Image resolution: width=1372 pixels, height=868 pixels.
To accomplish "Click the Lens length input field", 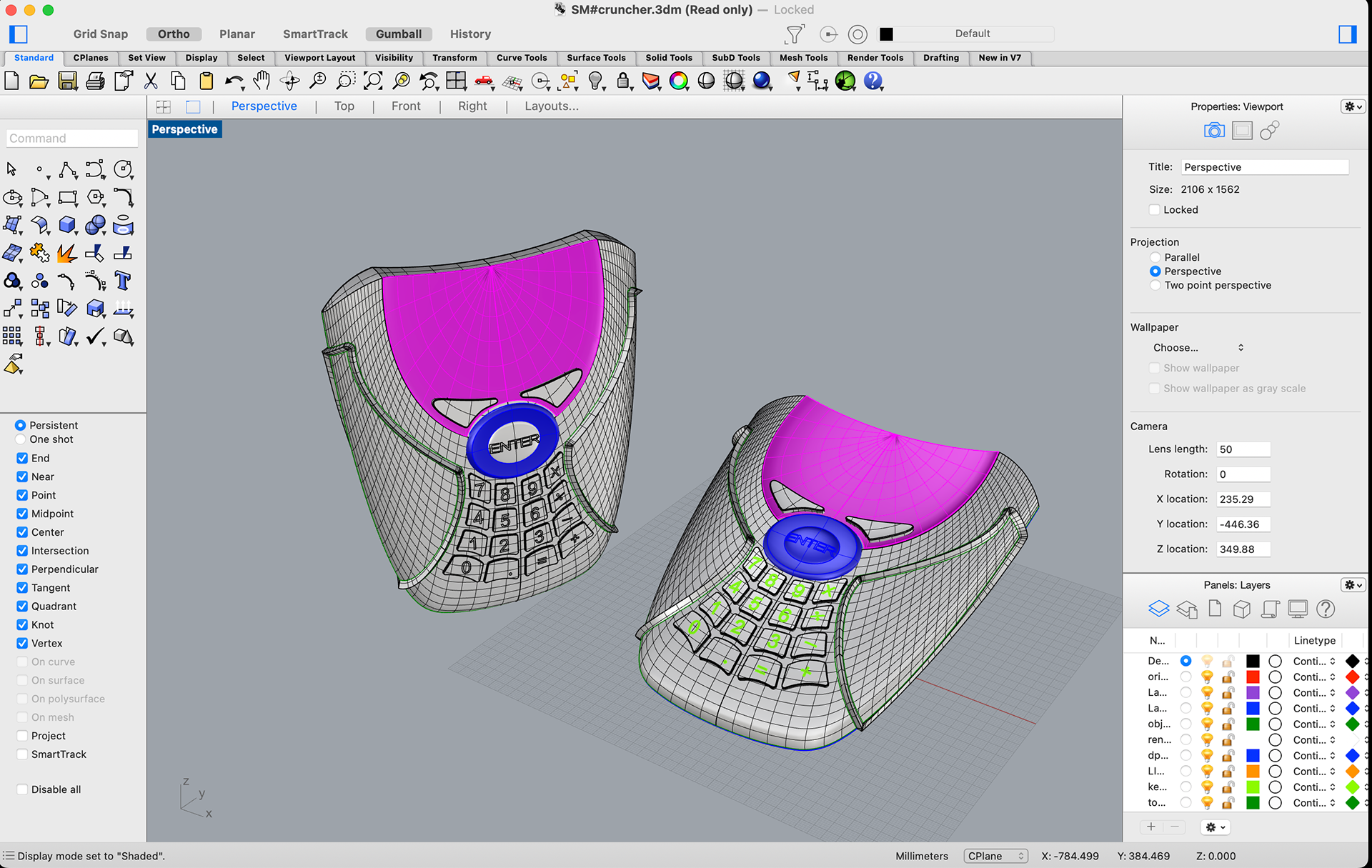I will (1243, 449).
